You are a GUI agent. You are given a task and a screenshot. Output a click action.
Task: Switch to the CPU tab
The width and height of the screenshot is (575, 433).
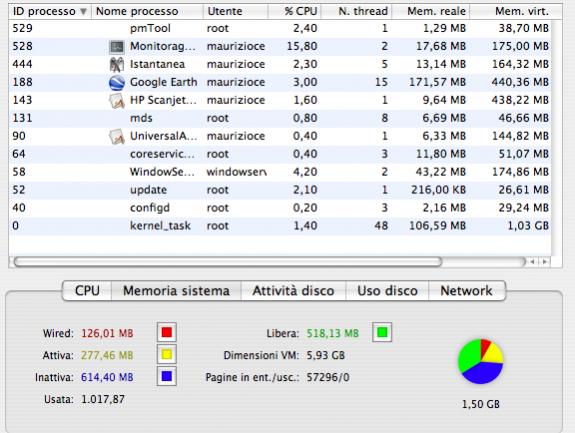[87, 291]
